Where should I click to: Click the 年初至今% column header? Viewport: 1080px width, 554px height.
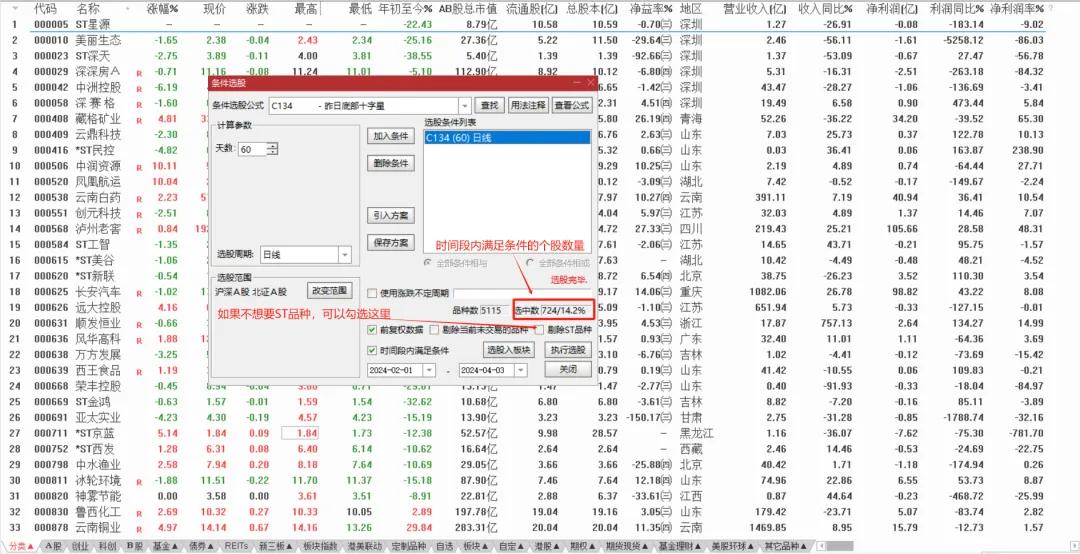coord(406,9)
